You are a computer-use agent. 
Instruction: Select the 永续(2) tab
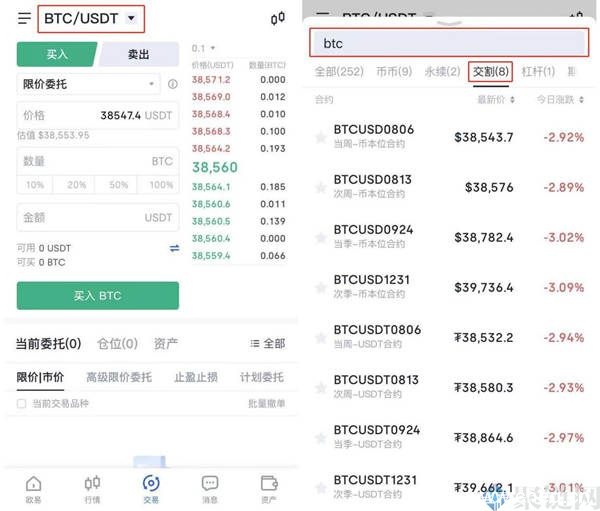pos(443,72)
